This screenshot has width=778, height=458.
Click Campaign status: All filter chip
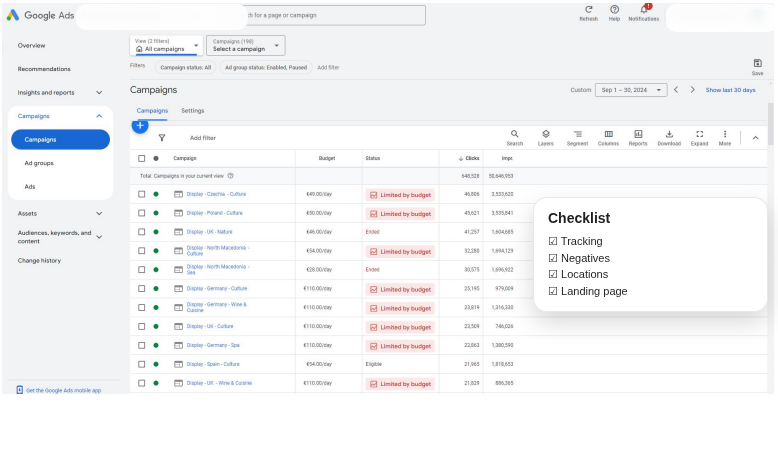186,67
